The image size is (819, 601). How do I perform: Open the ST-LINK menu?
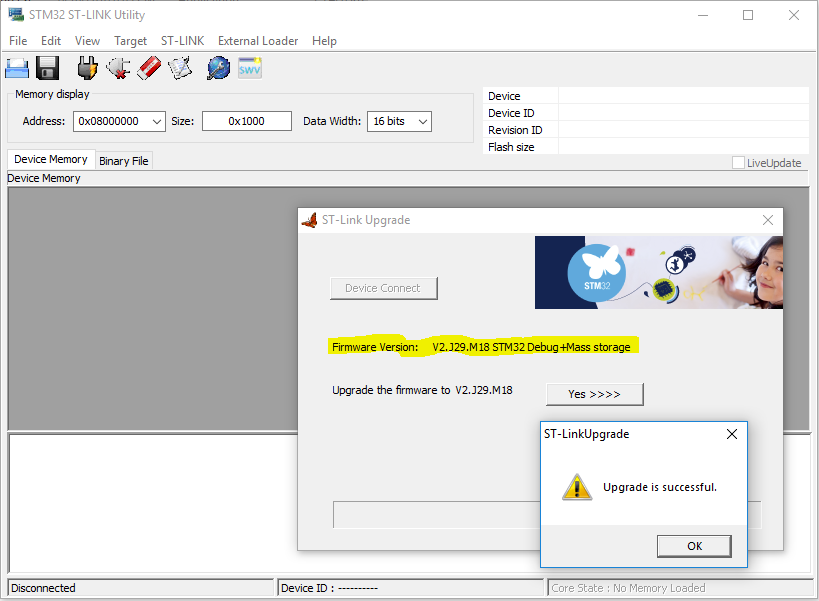(x=182, y=41)
